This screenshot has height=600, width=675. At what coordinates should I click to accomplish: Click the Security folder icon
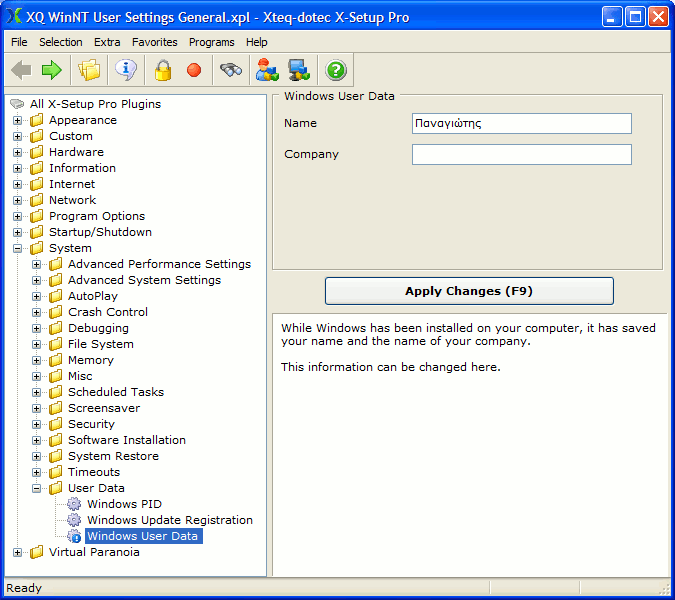coord(56,424)
